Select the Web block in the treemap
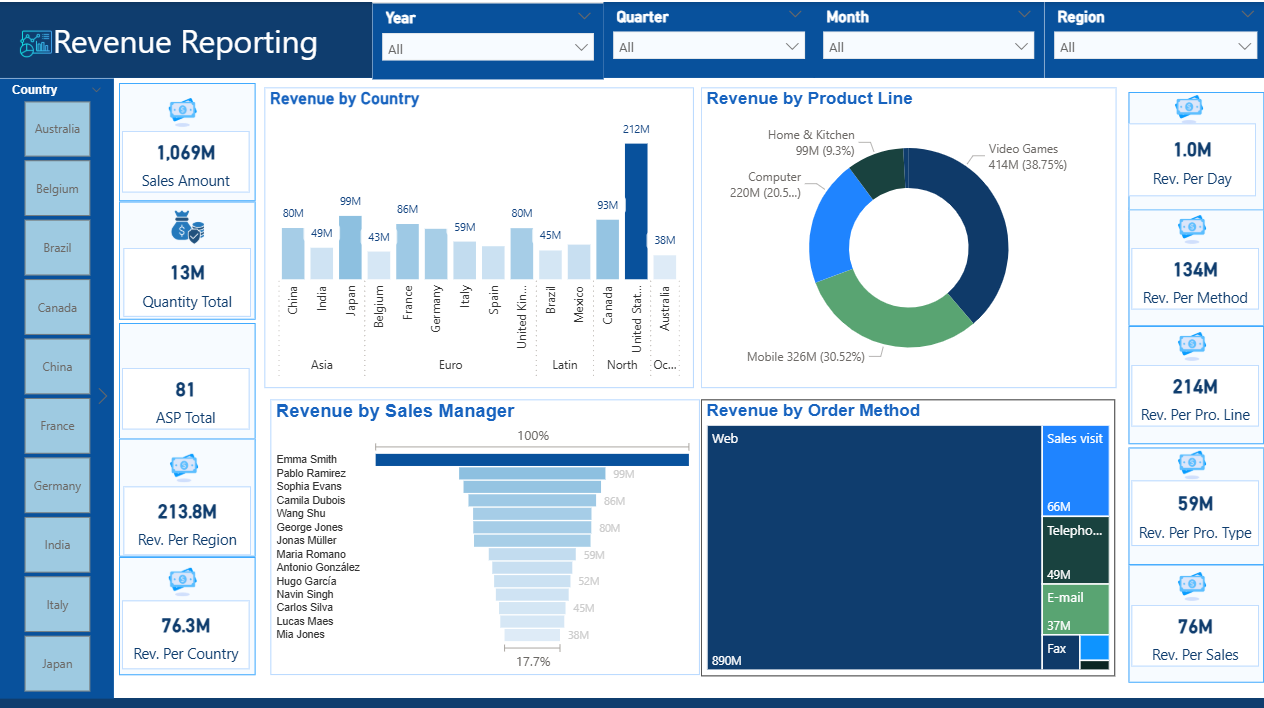This screenshot has width=1264, height=708. (873, 548)
